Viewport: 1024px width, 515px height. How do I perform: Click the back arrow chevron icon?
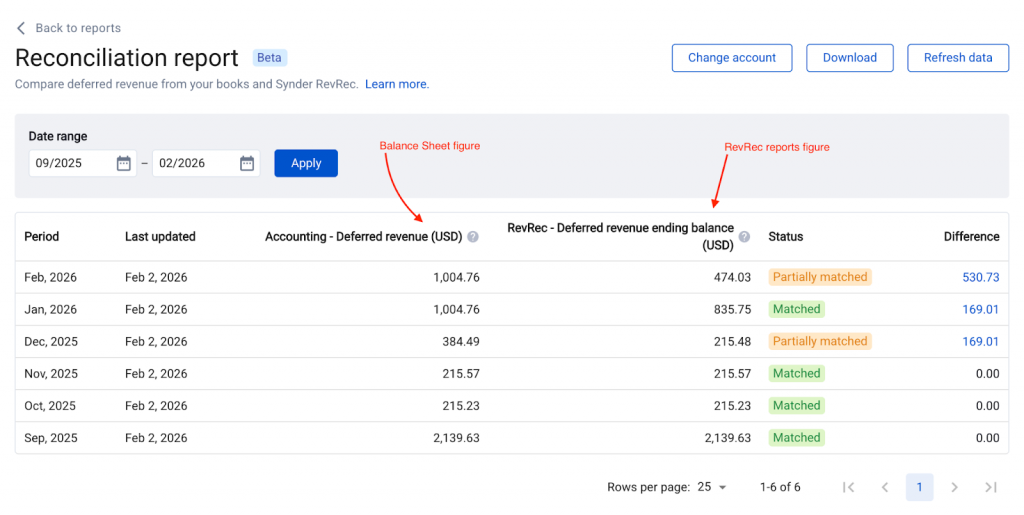(21, 28)
